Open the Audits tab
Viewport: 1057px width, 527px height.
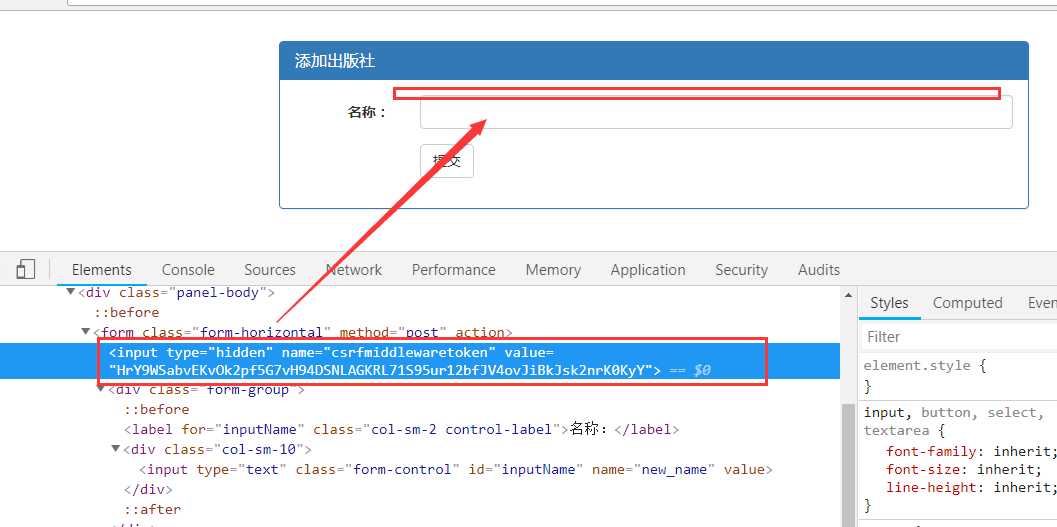coord(819,270)
